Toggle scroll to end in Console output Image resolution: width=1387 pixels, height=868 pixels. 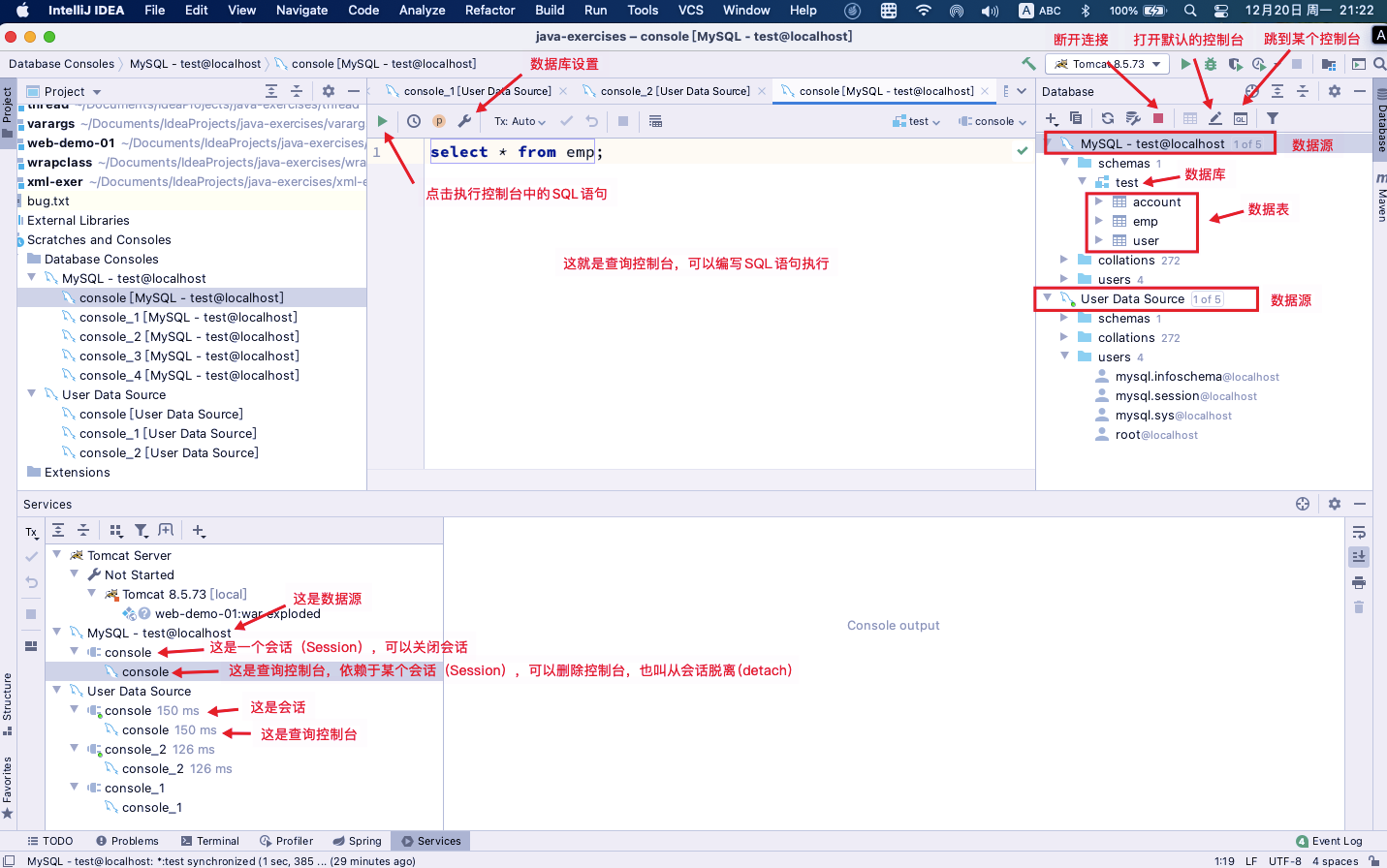pyautogui.click(x=1359, y=557)
